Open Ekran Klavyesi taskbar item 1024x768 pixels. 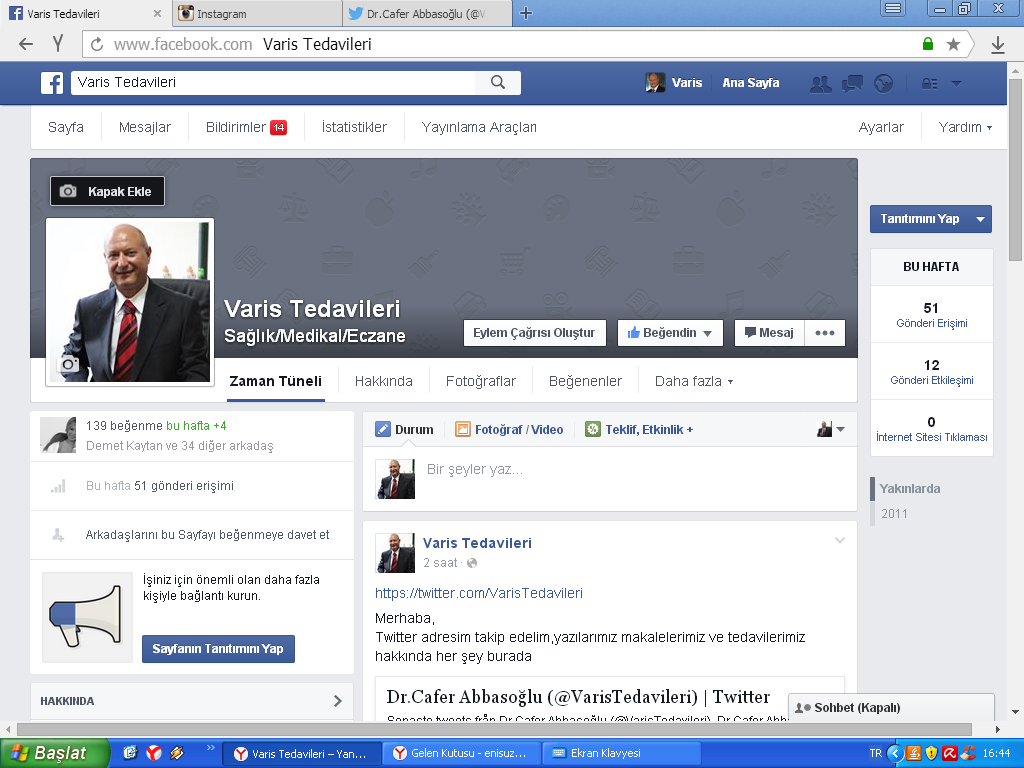(x=621, y=753)
